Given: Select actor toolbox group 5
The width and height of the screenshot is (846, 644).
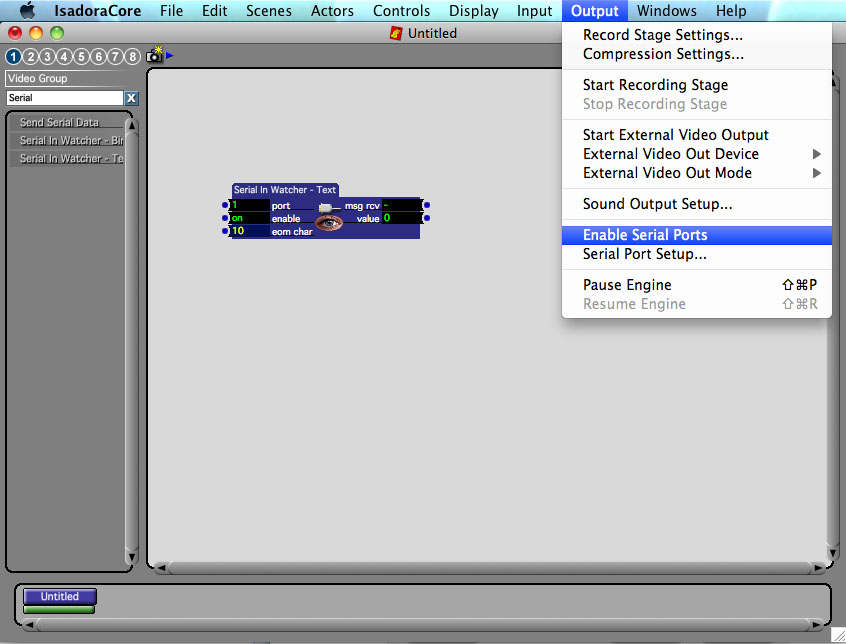Looking at the screenshot, I should coord(81,56).
